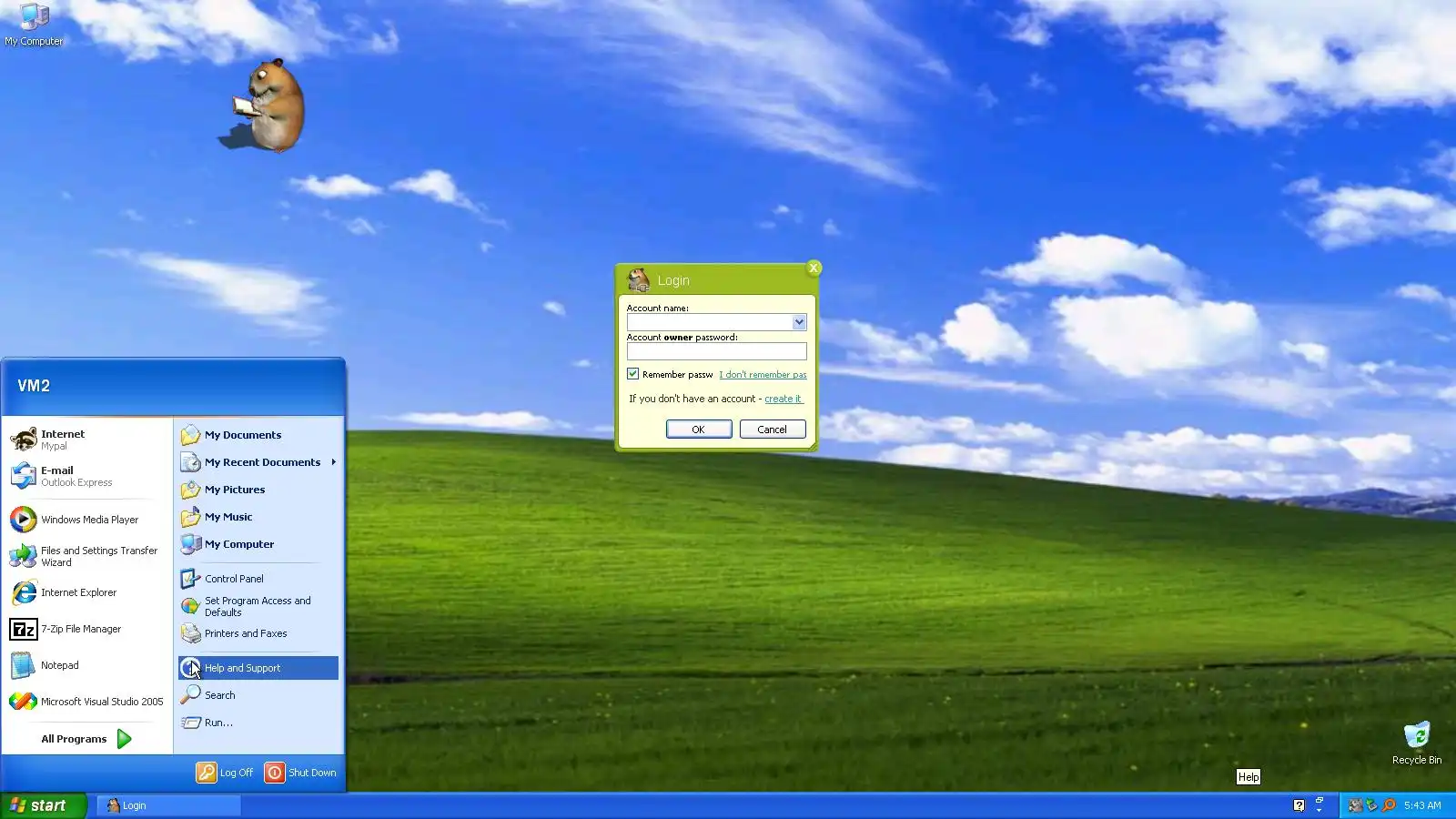The image size is (1456, 819).
Task: Click the start button on the taskbar
Action: click(x=43, y=805)
